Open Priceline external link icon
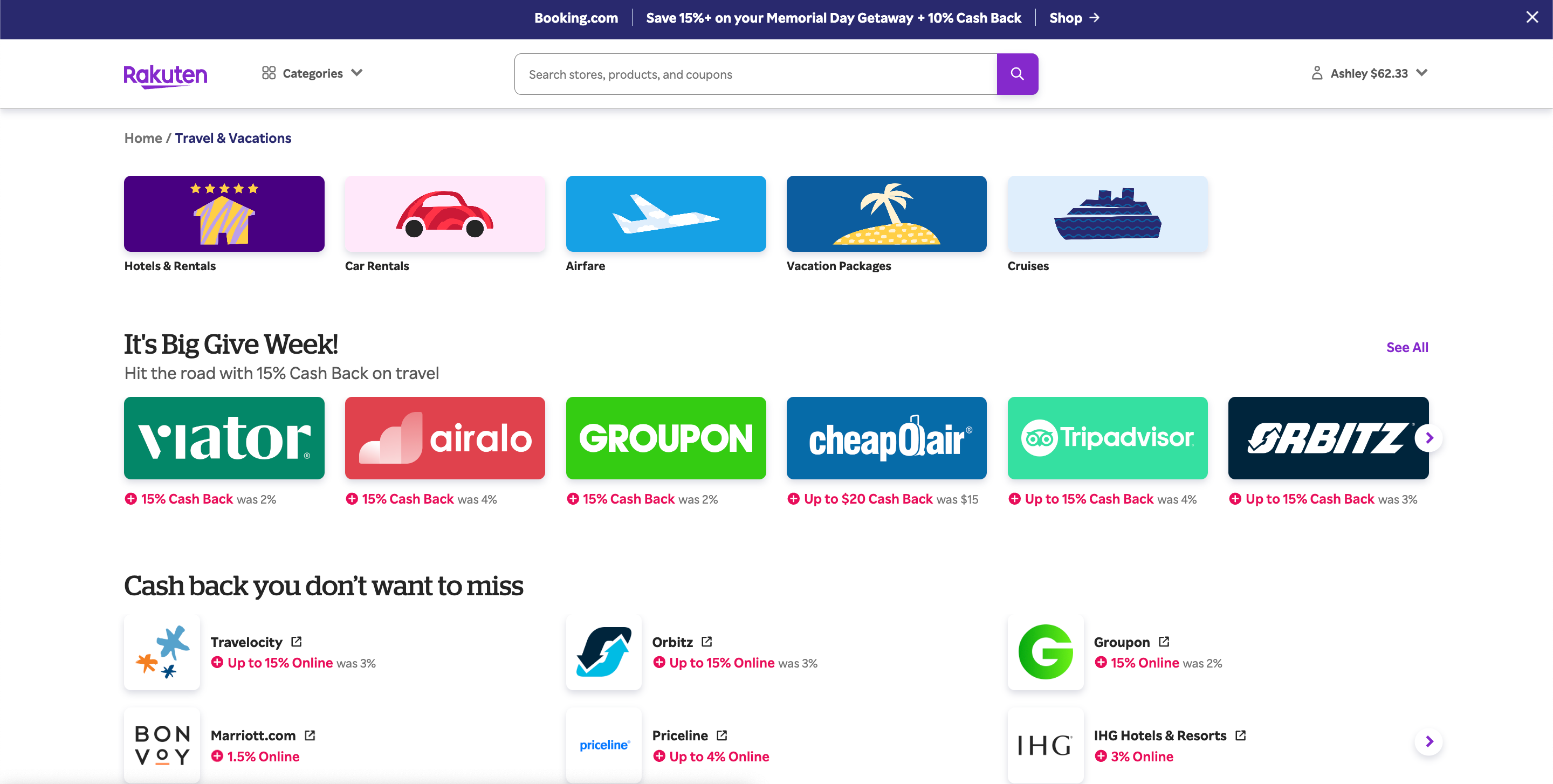The image size is (1553, 784). 721,735
